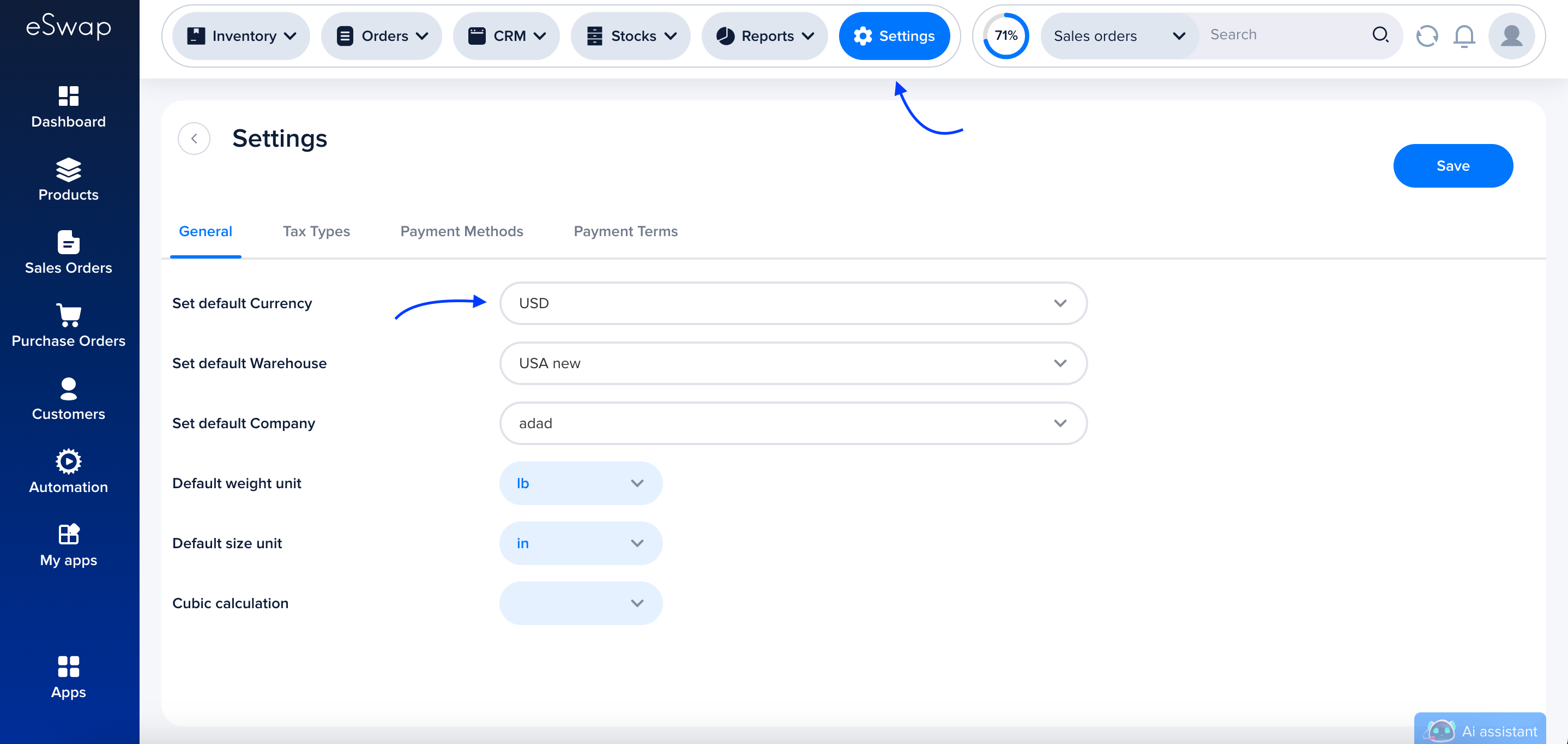Viewport: 1568px width, 744px height.
Task: Switch to the Payment Methods tab
Action: coord(461,231)
